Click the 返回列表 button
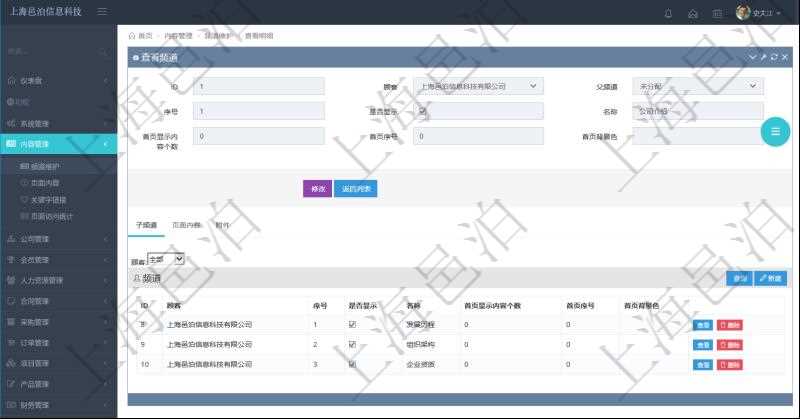The width and height of the screenshot is (800, 419). click(x=355, y=189)
